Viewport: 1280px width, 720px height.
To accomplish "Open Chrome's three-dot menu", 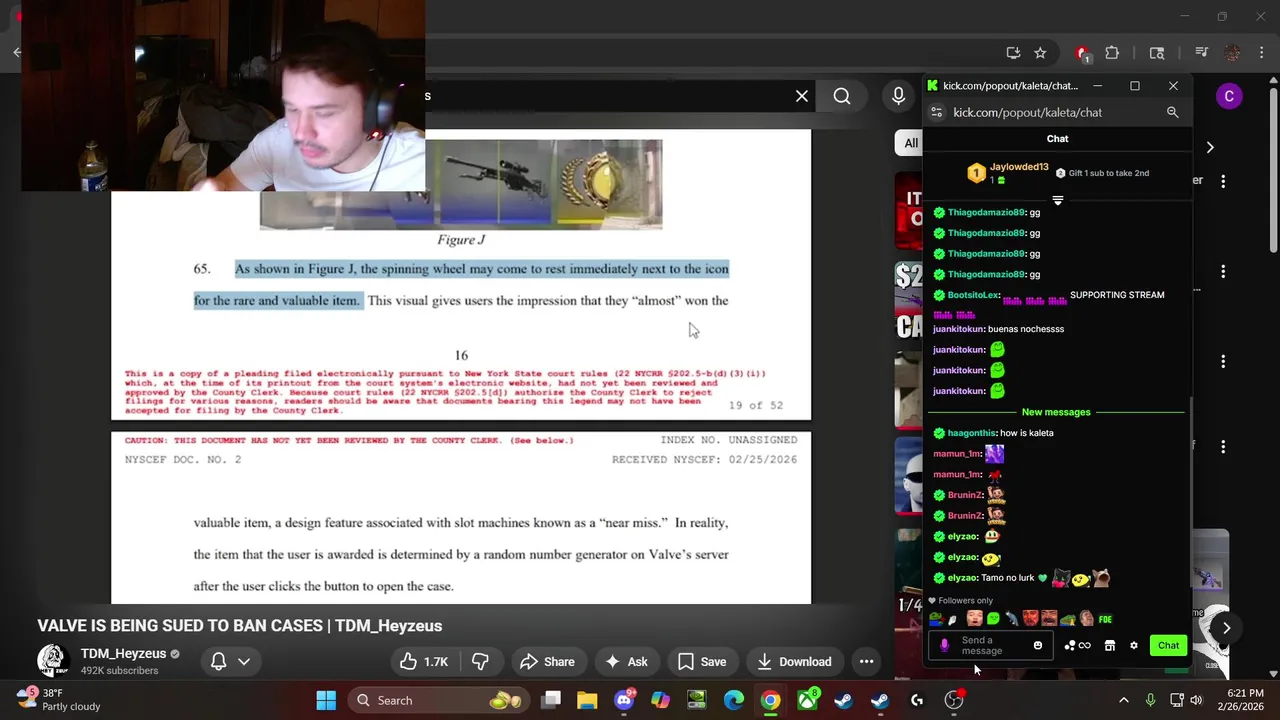I will click(1260, 53).
